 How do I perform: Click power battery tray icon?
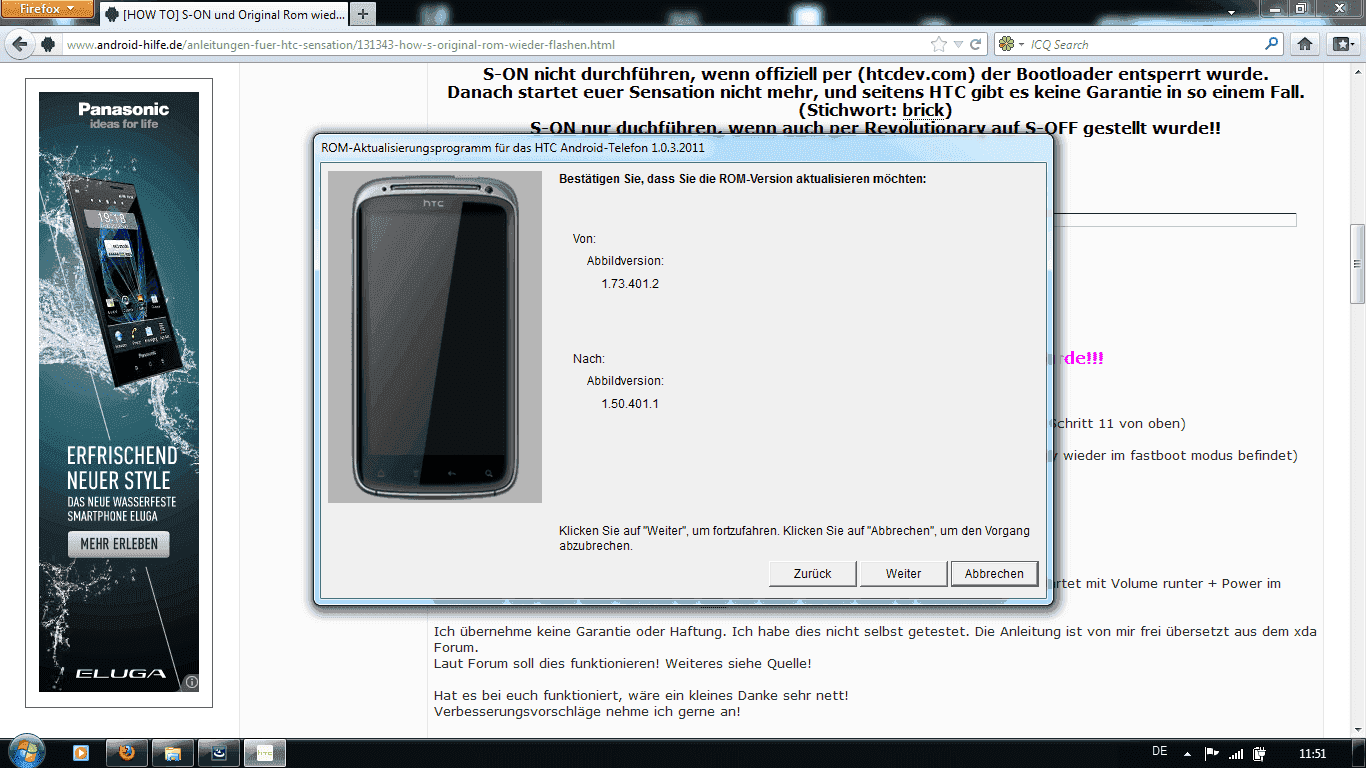pos(1260,753)
